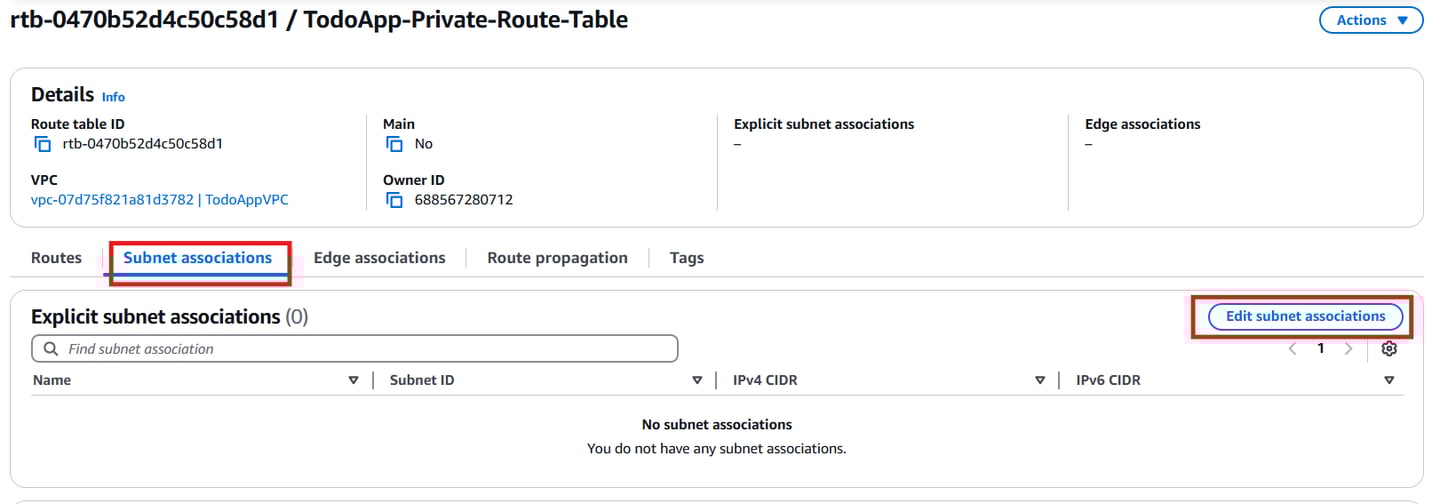The width and height of the screenshot is (1440, 504).
Task: Copy the Route table ID value
Action: coord(42,144)
